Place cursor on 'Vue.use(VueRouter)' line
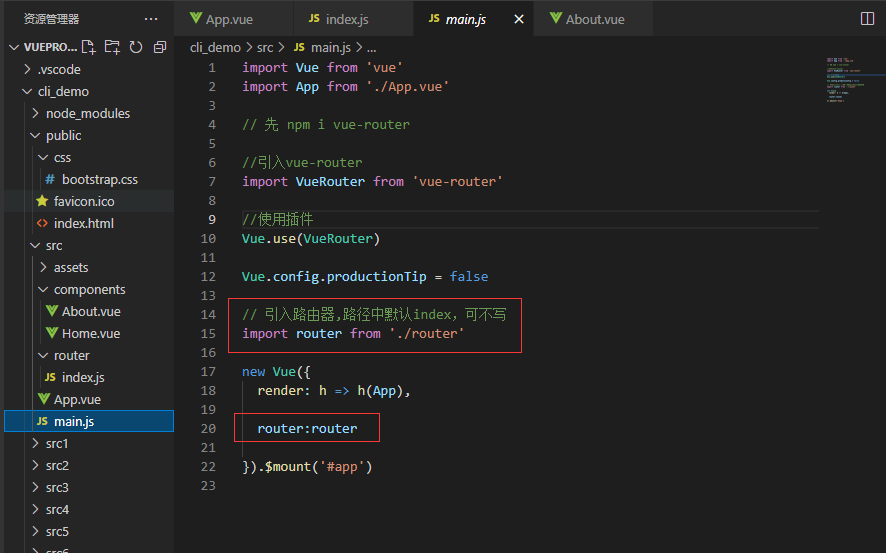Viewport: 886px width, 553px height. pos(311,238)
